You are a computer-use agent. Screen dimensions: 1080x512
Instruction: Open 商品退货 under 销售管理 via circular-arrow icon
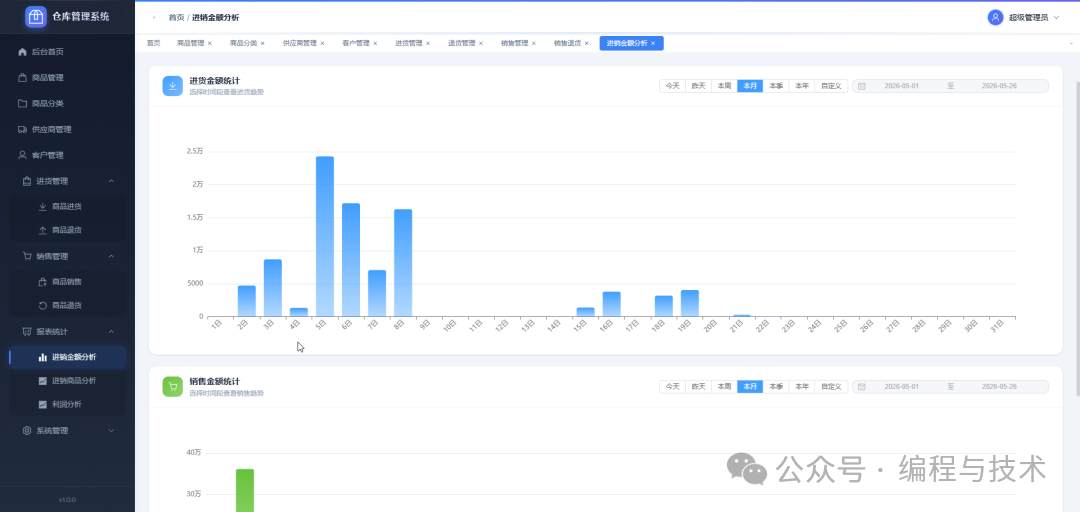point(43,305)
